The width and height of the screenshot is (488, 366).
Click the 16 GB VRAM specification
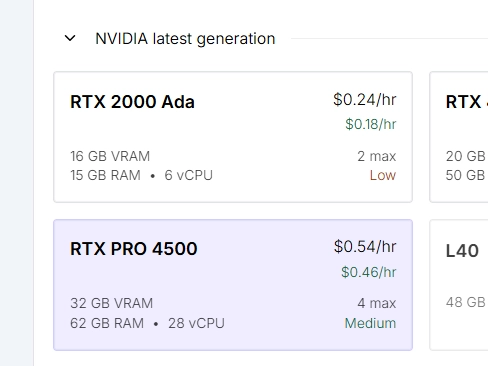click(110, 156)
